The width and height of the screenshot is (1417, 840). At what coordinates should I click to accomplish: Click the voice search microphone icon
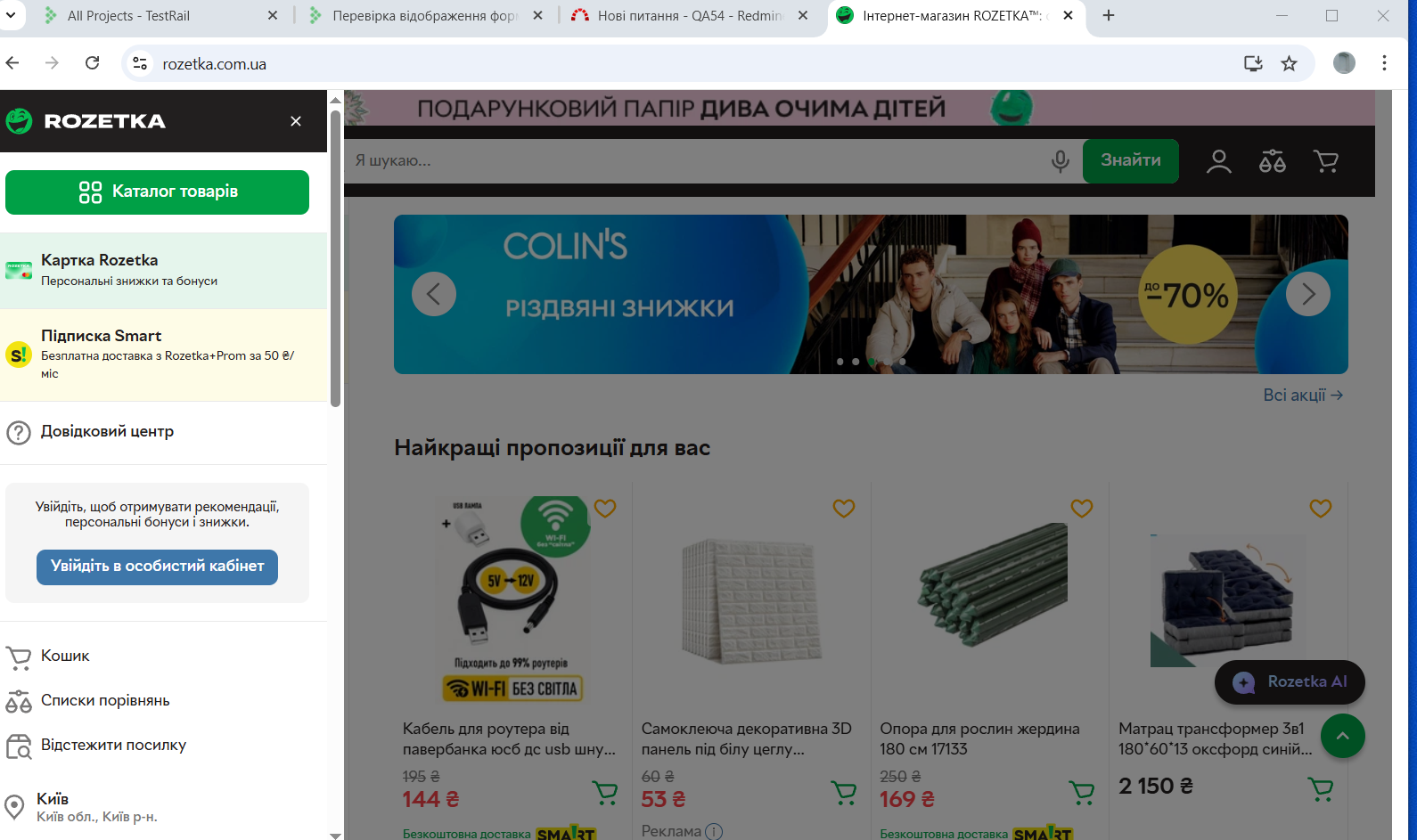pos(1060,161)
